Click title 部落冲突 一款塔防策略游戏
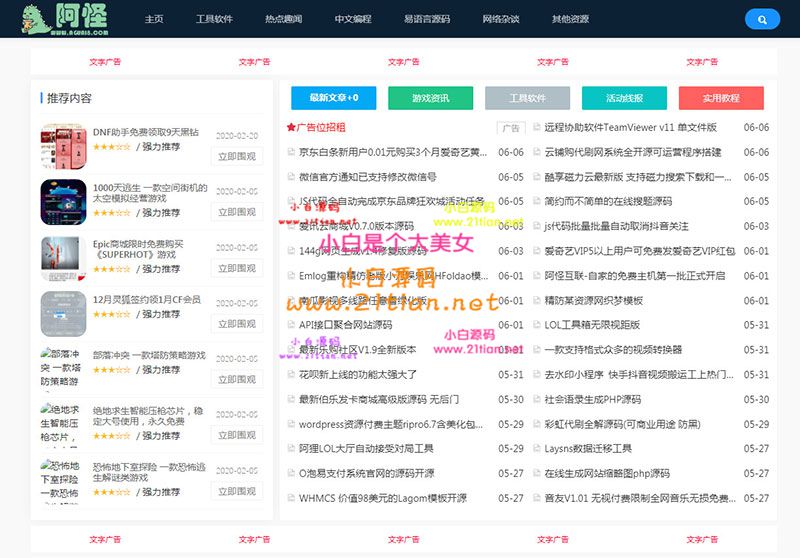Image resolution: width=800 pixels, height=558 pixels. tap(149, 355)
